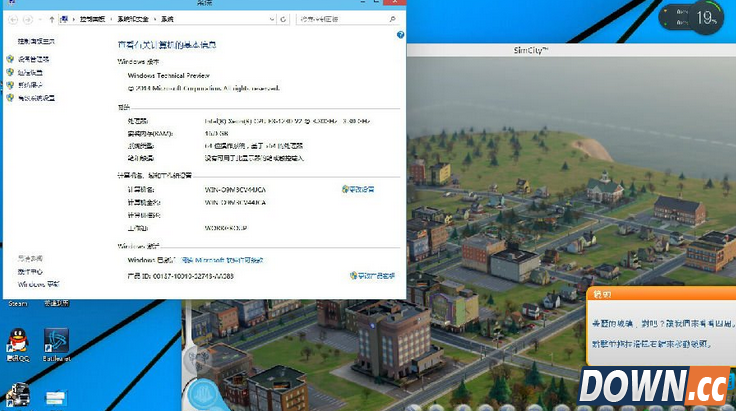Open the Windows Update link in the bottom-left sidebar

point(38,284)
